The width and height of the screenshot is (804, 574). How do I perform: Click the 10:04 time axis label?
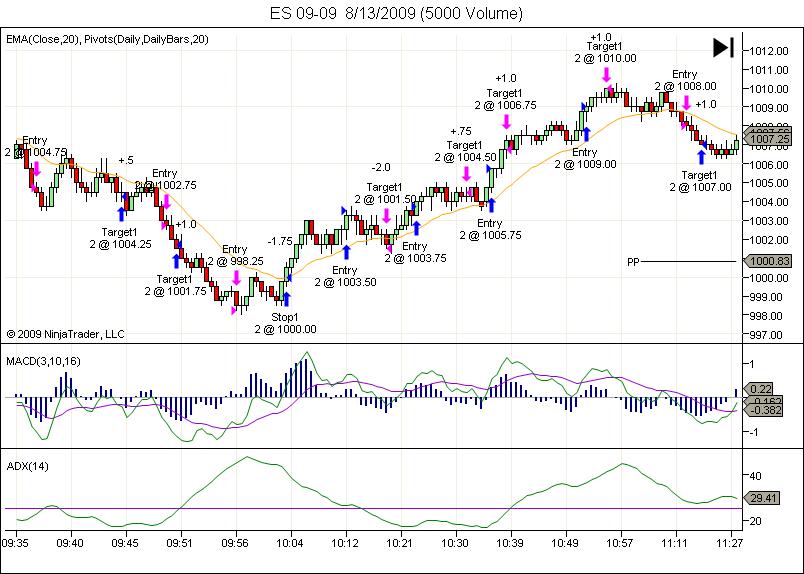[290, 543]
